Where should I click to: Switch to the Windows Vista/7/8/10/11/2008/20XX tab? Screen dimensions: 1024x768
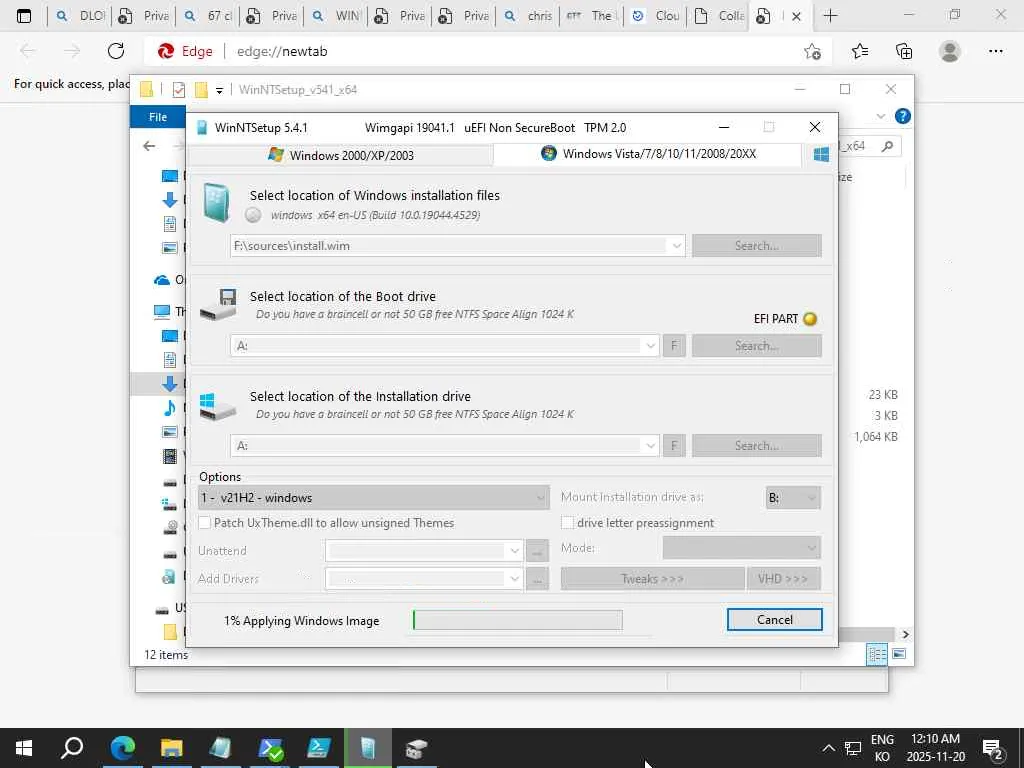(x=648, y=153)
